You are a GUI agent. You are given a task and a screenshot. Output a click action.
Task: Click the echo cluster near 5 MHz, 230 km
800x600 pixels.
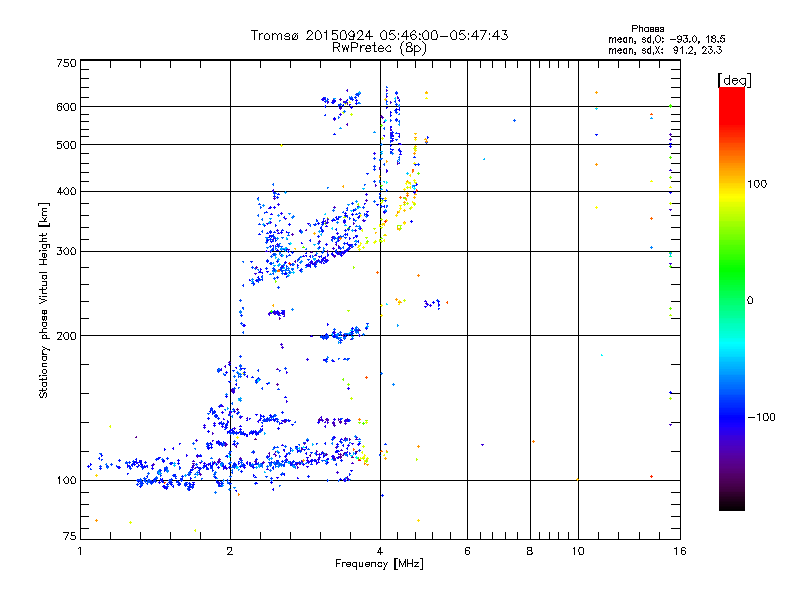click(x=433, y=304)
